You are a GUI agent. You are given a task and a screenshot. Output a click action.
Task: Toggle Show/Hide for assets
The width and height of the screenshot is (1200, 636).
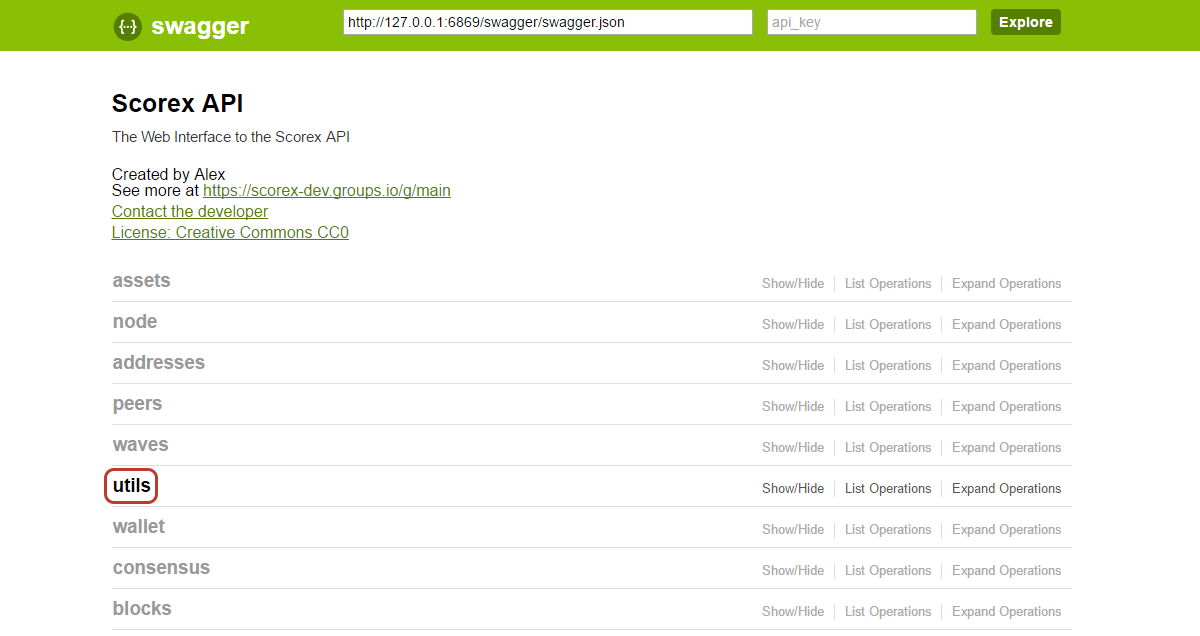pyautogui.click(x=793, y=283)
